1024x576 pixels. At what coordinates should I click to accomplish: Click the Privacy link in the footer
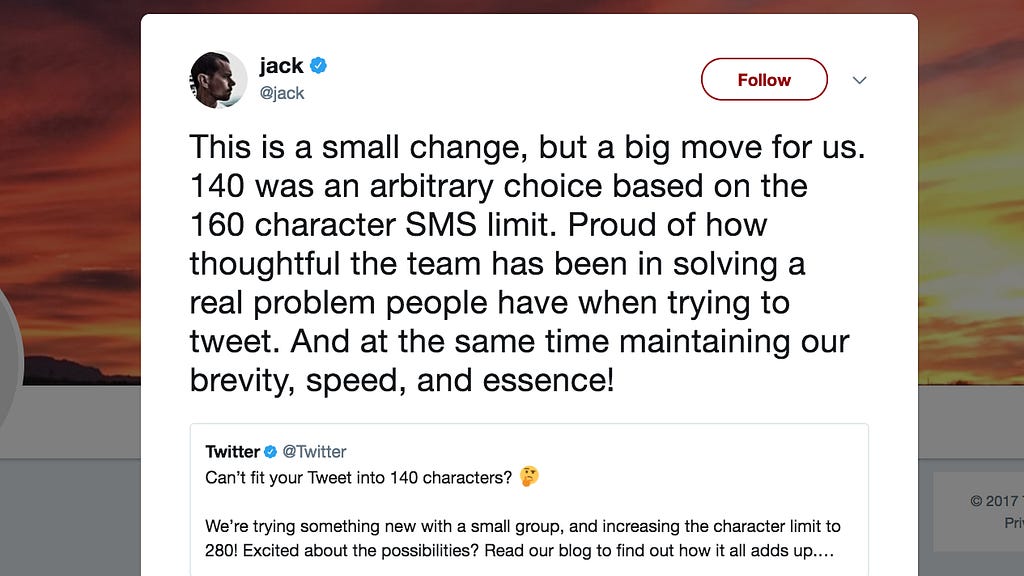(1012, 522)
